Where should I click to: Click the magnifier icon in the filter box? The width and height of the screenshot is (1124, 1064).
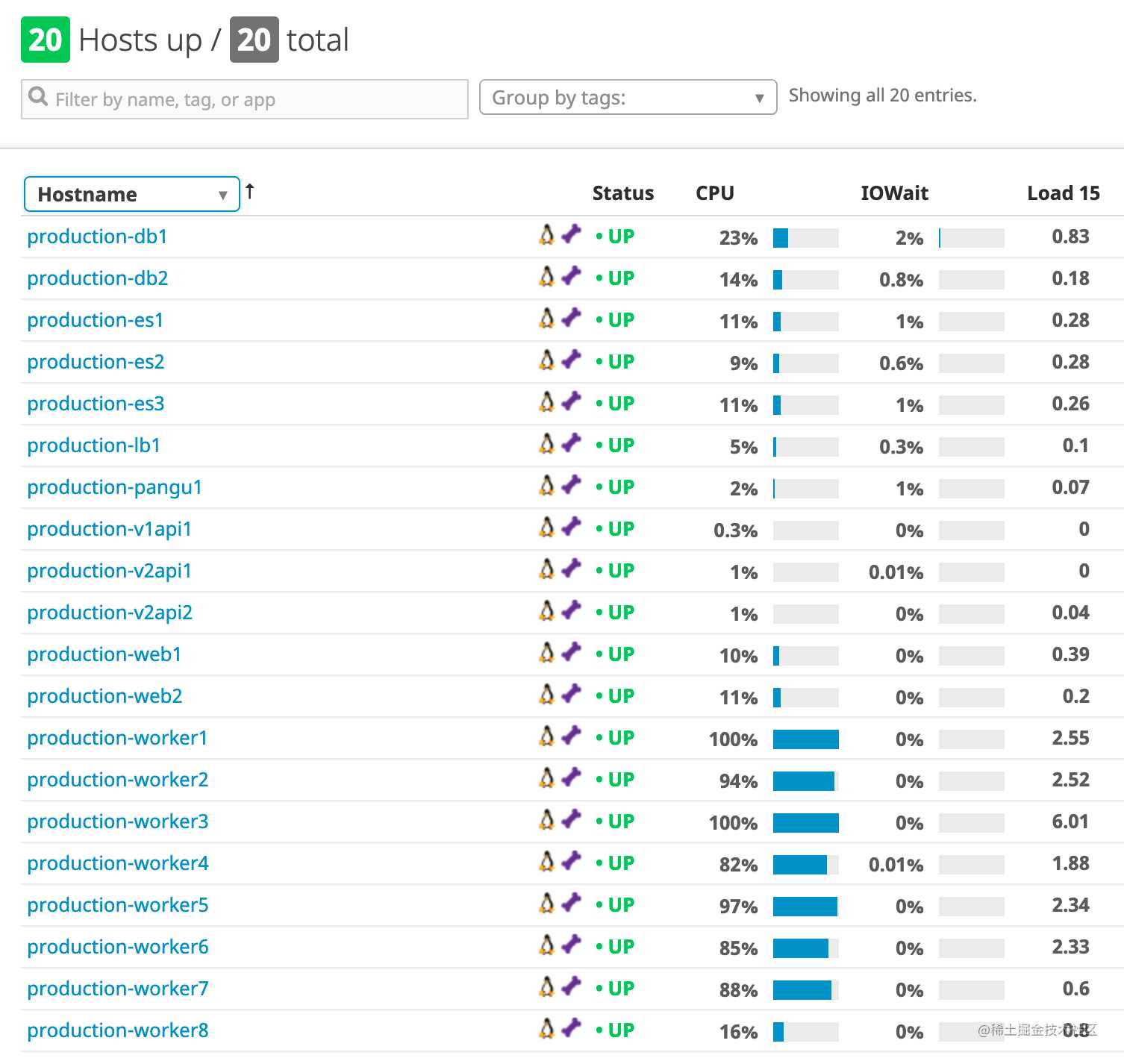[x=38, y=97]
